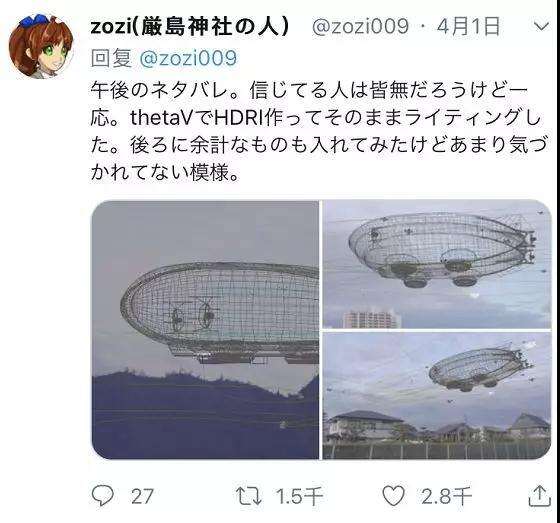
Task: Tap the share upload arrow icon
Action: (x=540, y=495)
